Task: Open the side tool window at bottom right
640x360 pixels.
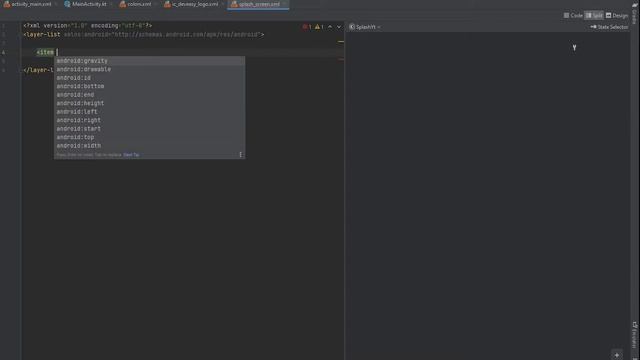Action: [x=635, y=334]
